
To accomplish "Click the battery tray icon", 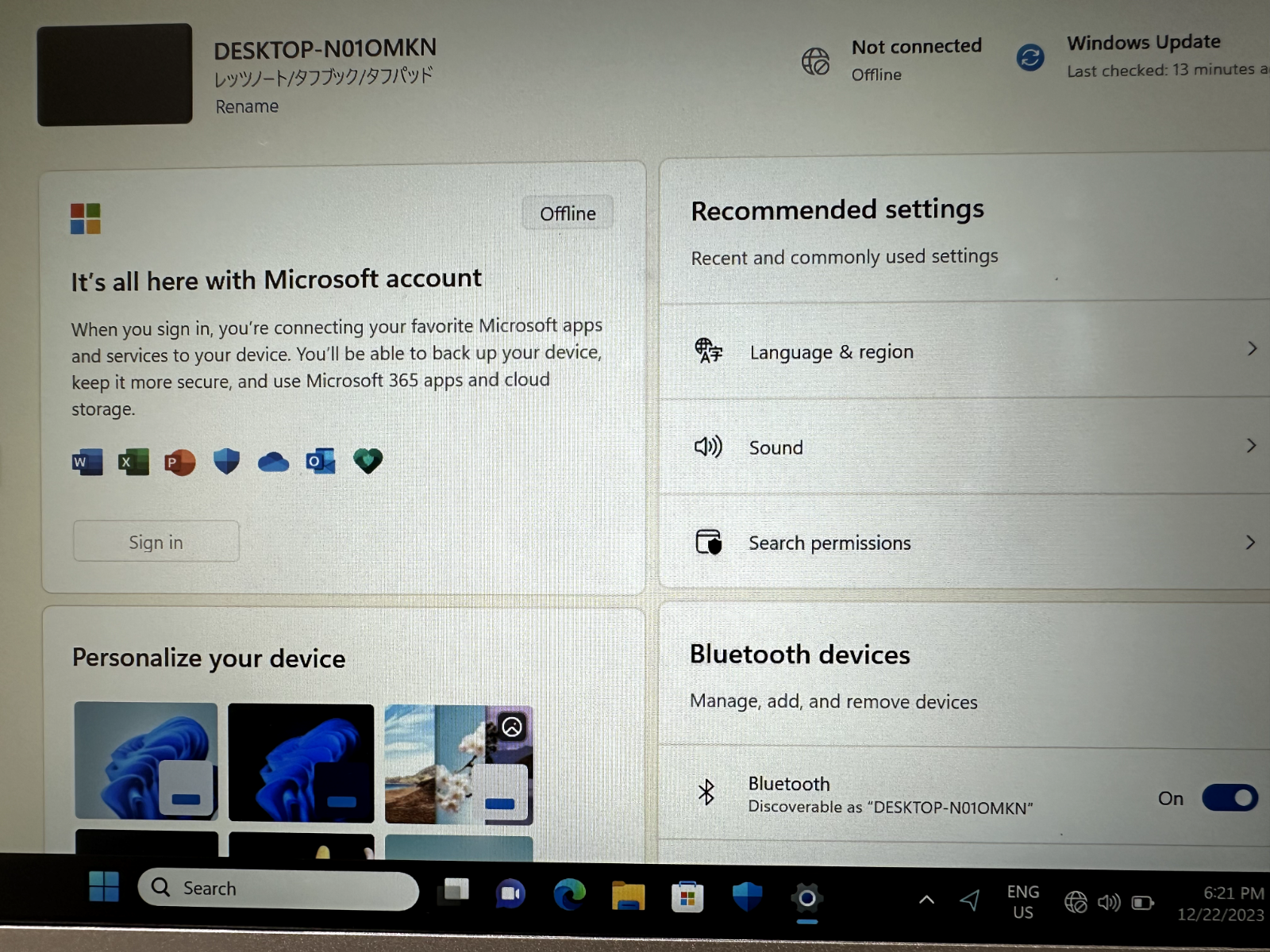I will click(1143, 903).
